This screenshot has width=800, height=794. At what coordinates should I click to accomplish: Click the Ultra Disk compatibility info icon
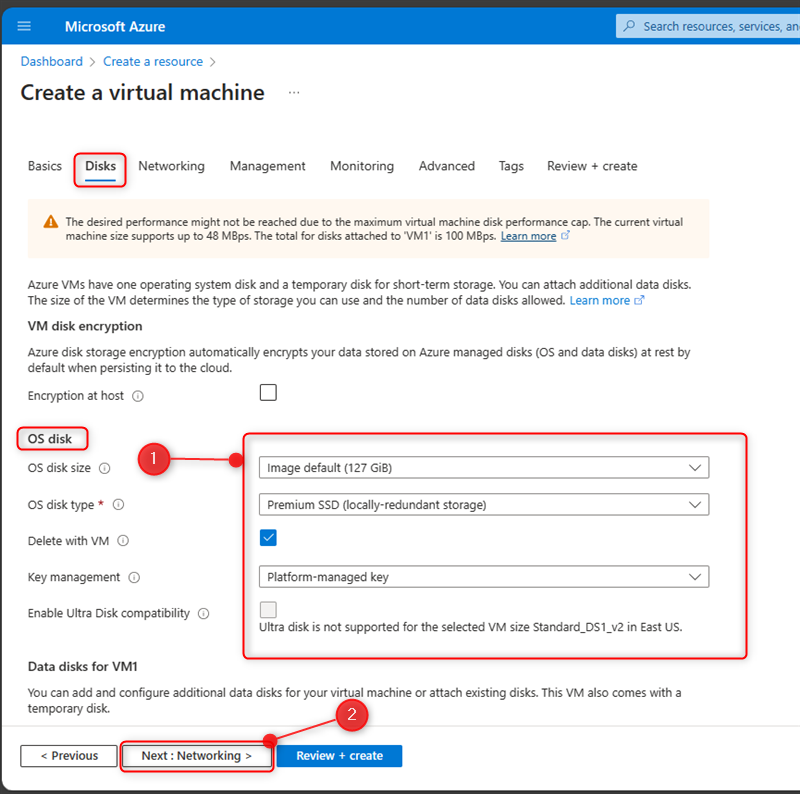click(x=203, y=614)
